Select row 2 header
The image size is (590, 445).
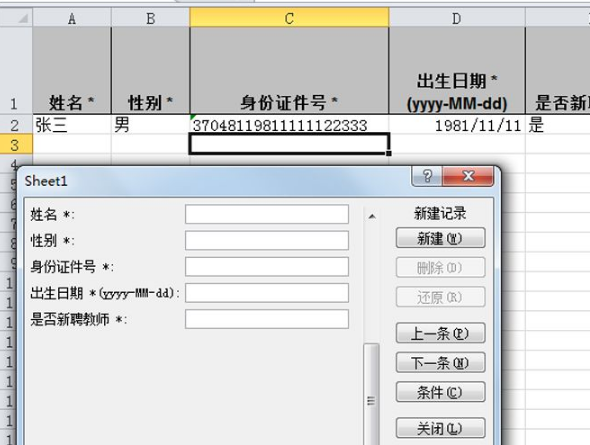(16, 125)
